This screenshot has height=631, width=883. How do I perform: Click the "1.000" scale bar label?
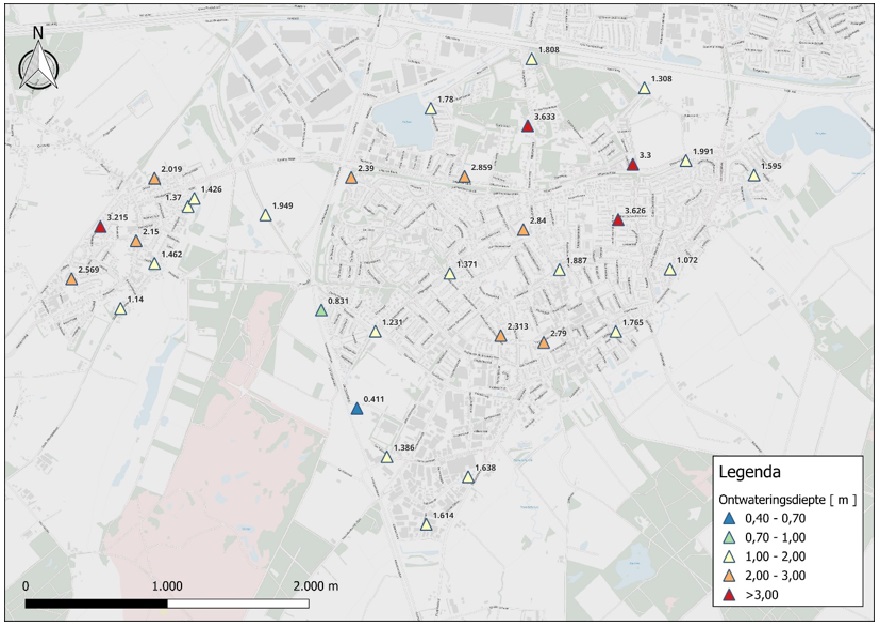(x=167, y=586)
